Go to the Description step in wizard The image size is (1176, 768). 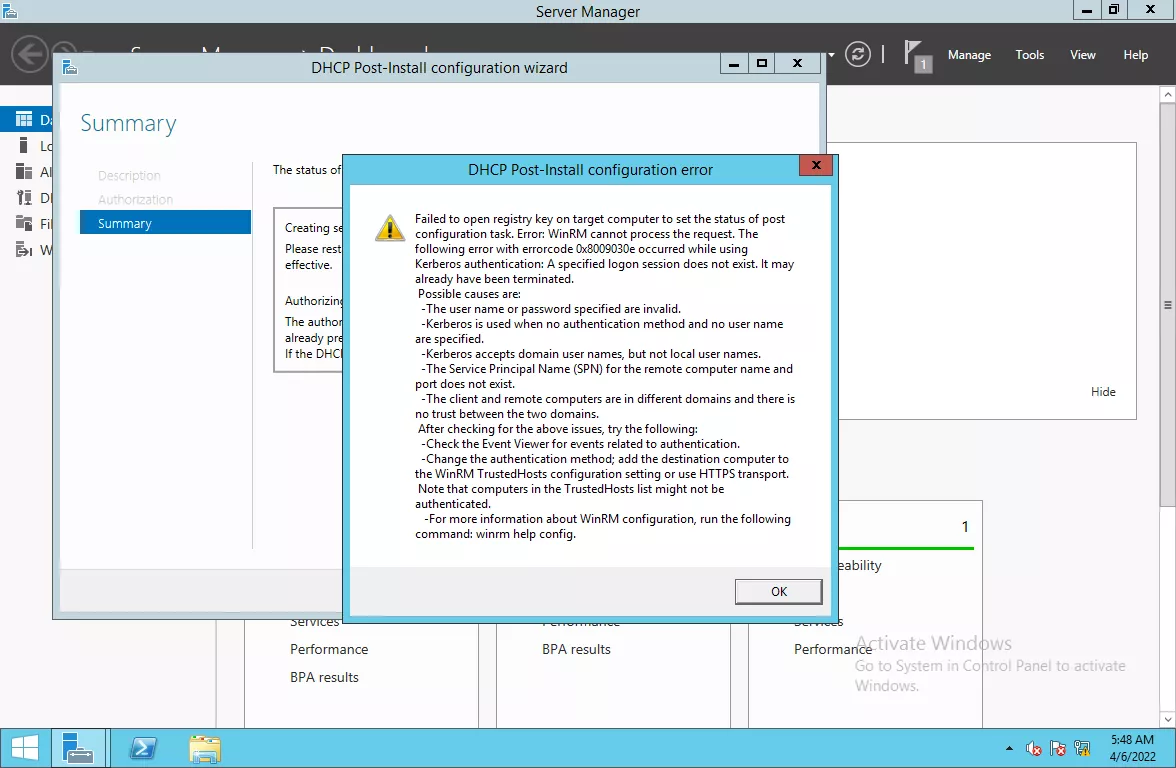click(129, 176)
